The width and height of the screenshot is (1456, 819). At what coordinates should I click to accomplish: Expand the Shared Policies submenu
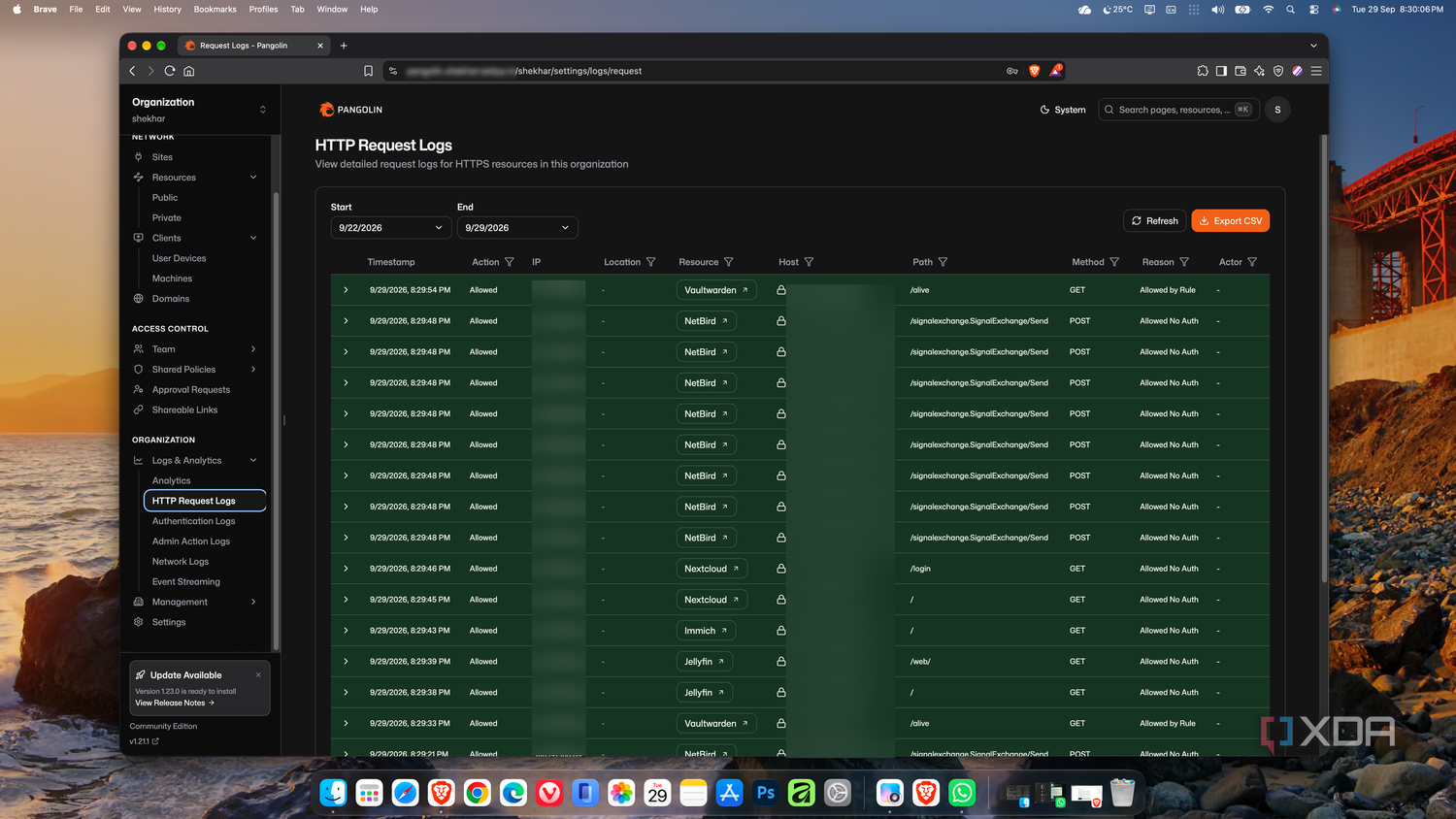(x=253, y=370)
